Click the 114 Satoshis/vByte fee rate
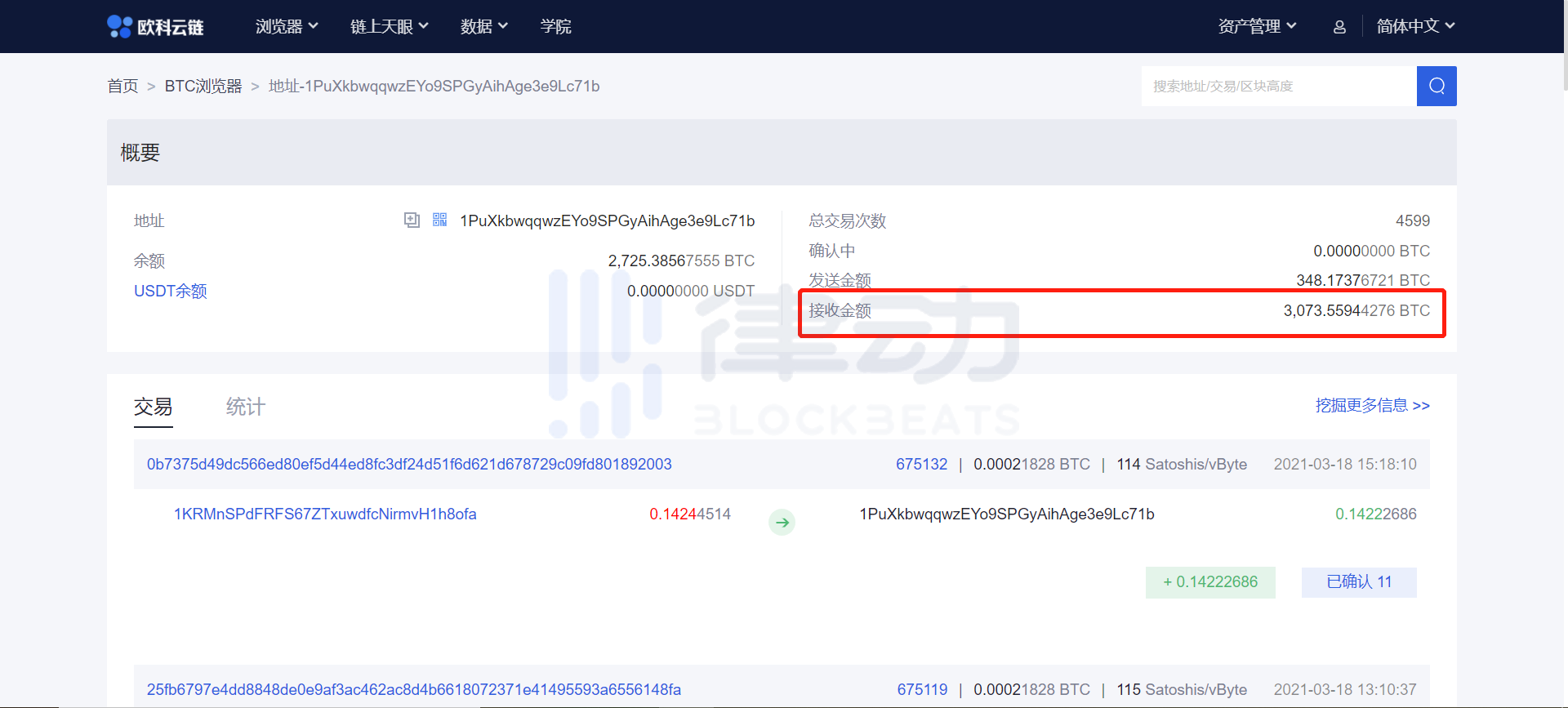This screenshot has width=1568, height=708. pyautogui.click(x=1182, y=465)
